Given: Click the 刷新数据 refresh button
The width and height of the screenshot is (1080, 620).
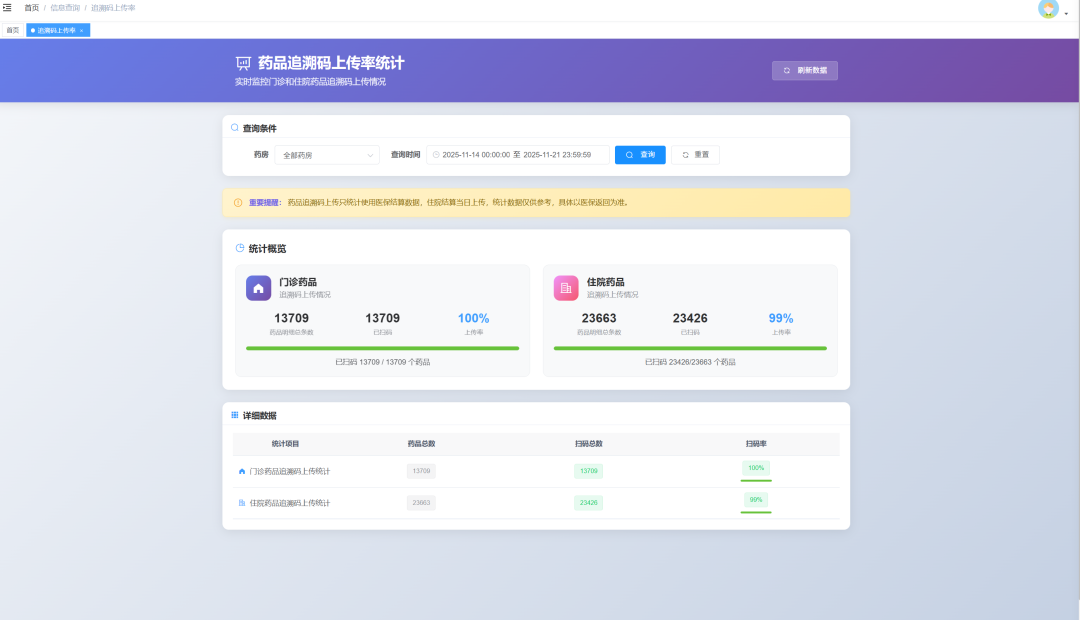Looking at the screenshot, I should [804, 70].
